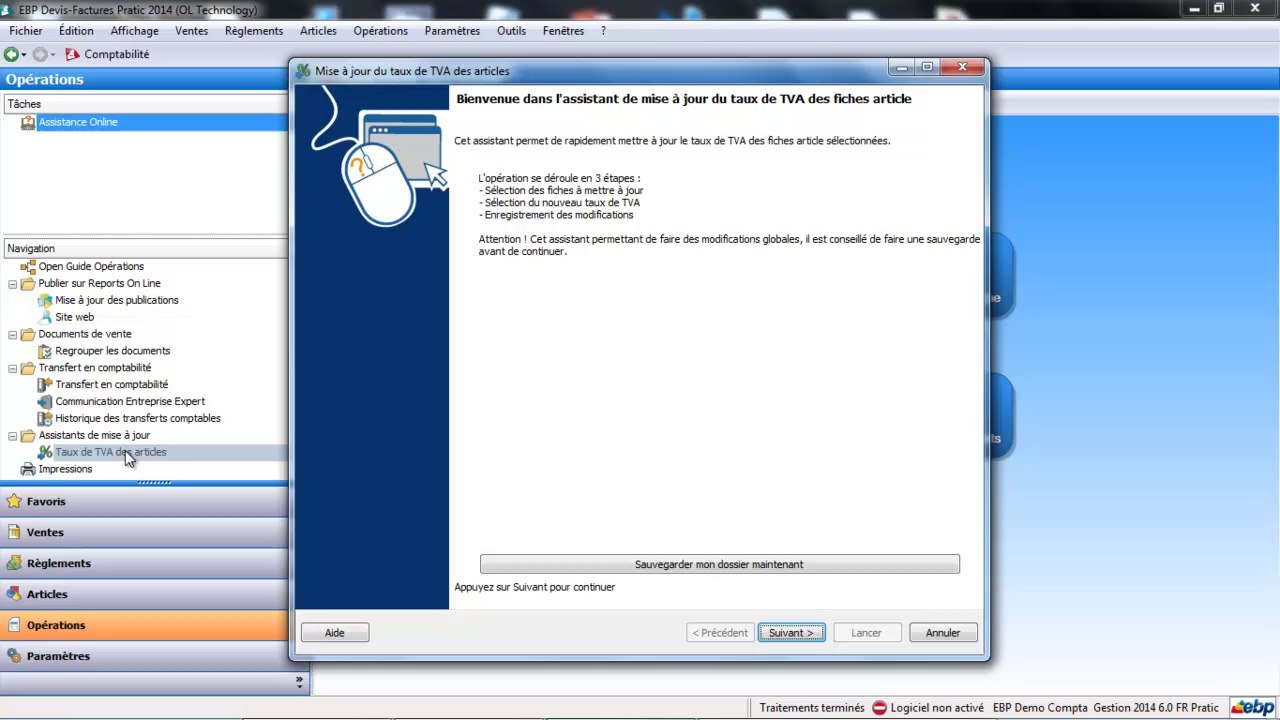Click the Assistants de mise à jour folder icon

tap(28, 435)
